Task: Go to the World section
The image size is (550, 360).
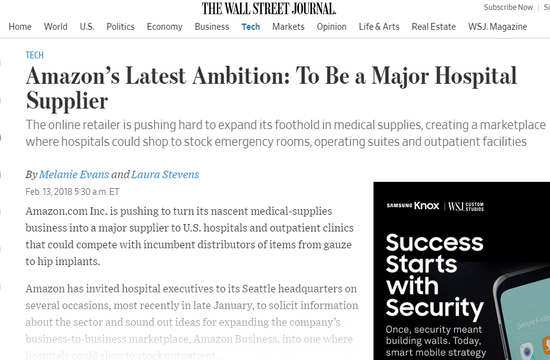Action: click(55, 27)
